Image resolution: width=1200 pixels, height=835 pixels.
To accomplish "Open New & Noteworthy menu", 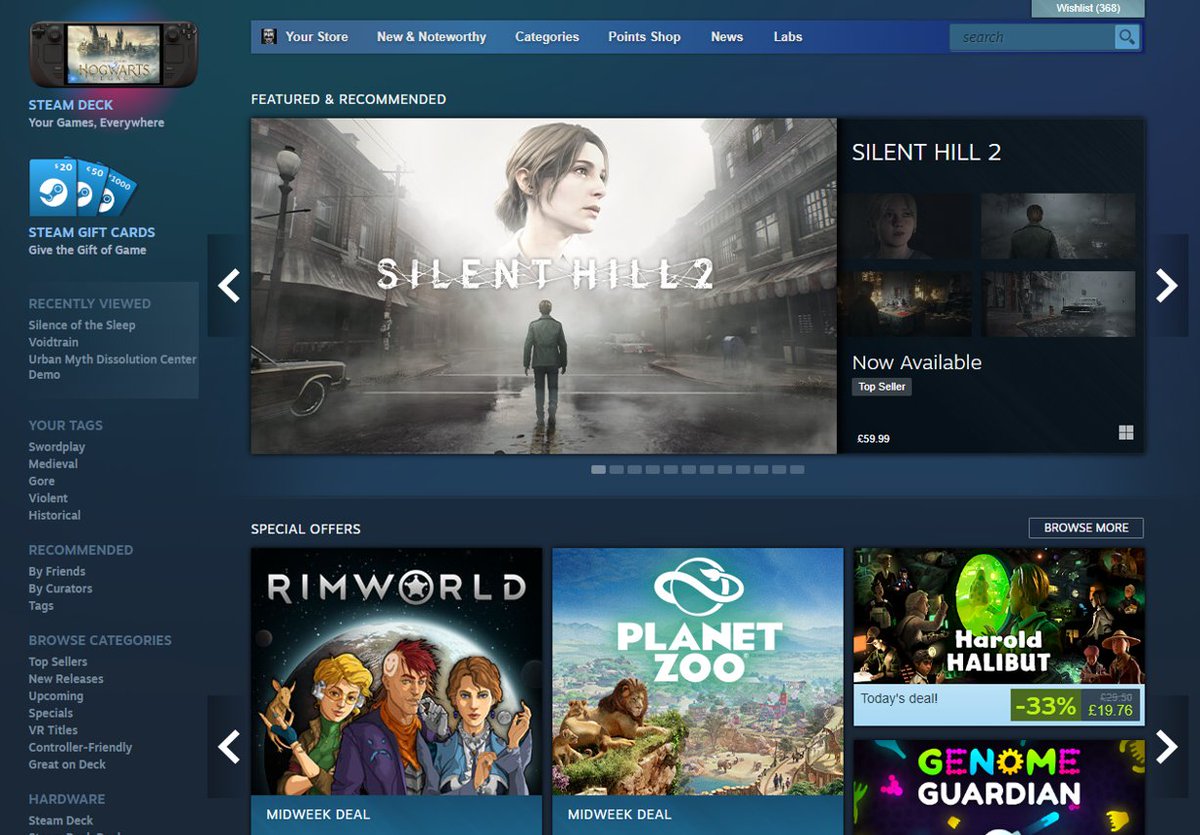I will pyautogui.click(x=431, y=37).
